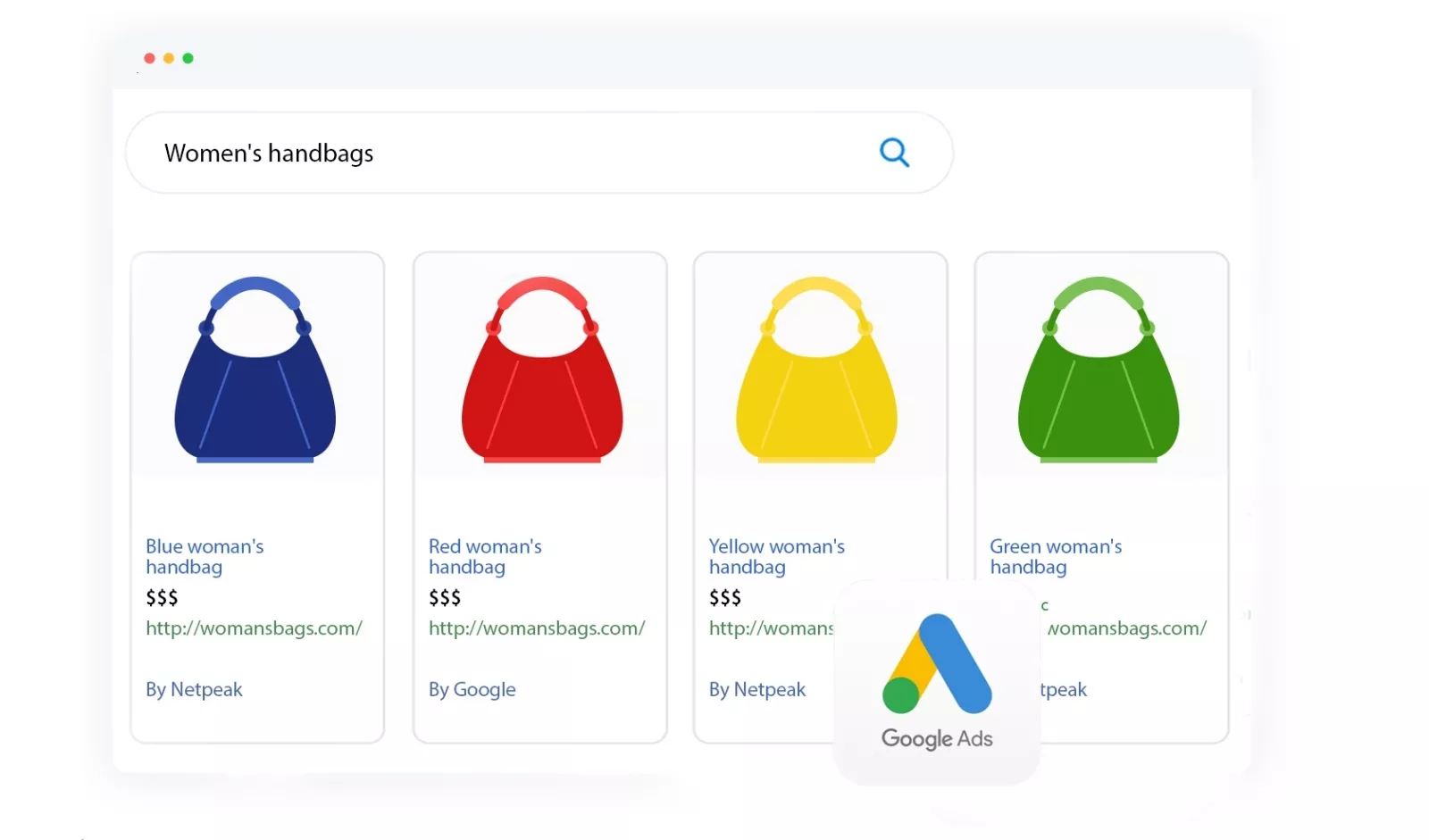Click the Google Ads logo badge
The height and width of the screenshot is (840, 1429).
click(x=937, y=683)
